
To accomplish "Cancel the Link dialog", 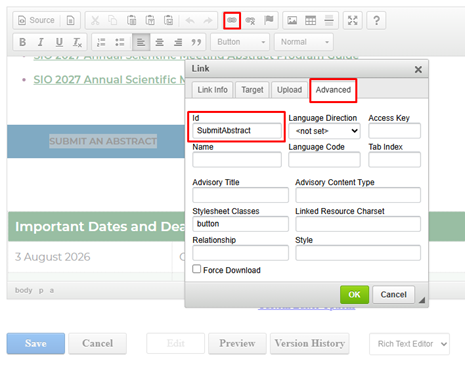I will pos(394,295).
